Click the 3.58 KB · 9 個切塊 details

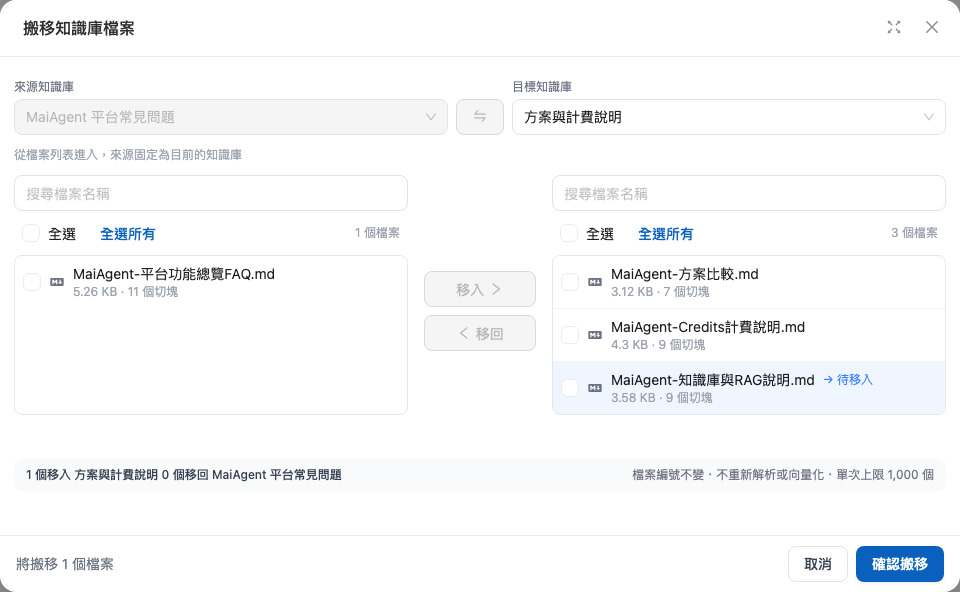(x=662, y=398)
